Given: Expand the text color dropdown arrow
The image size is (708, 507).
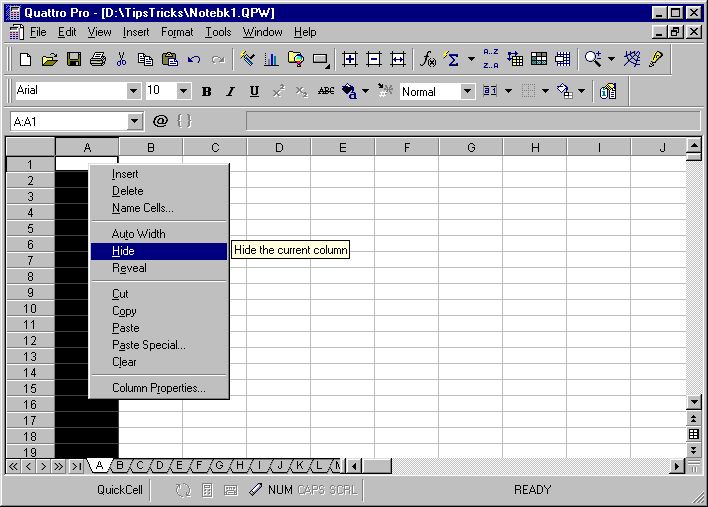Looking at the screenshot, I should [365, 92].
